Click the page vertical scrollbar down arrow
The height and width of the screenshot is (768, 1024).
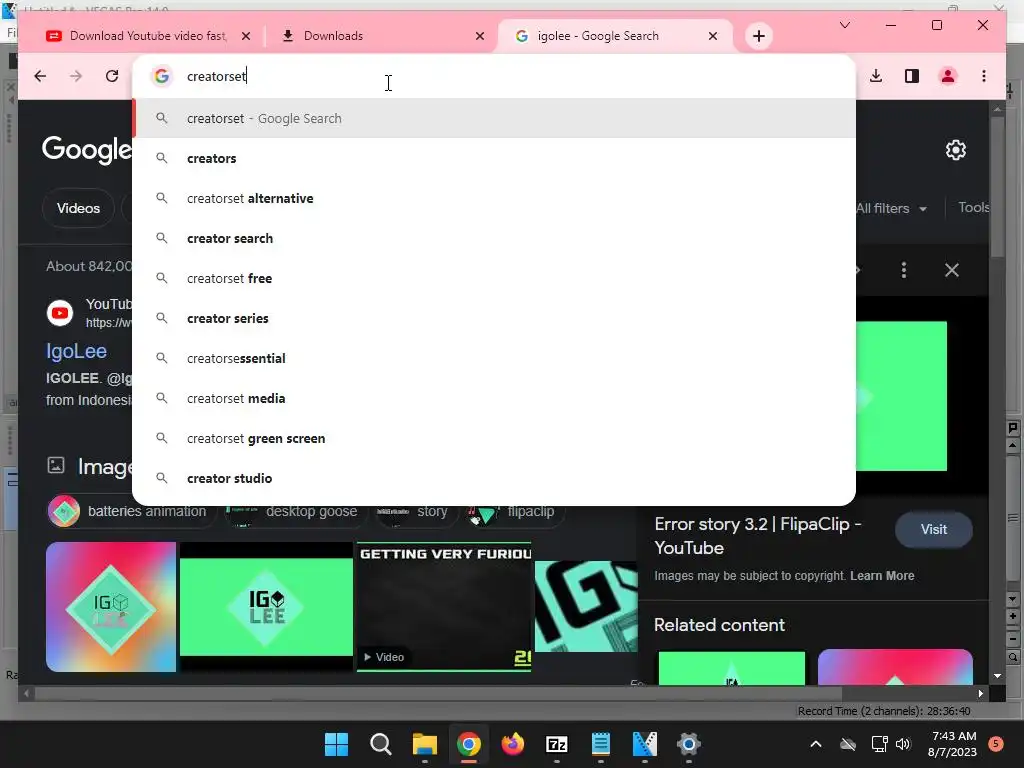(997, 676)
